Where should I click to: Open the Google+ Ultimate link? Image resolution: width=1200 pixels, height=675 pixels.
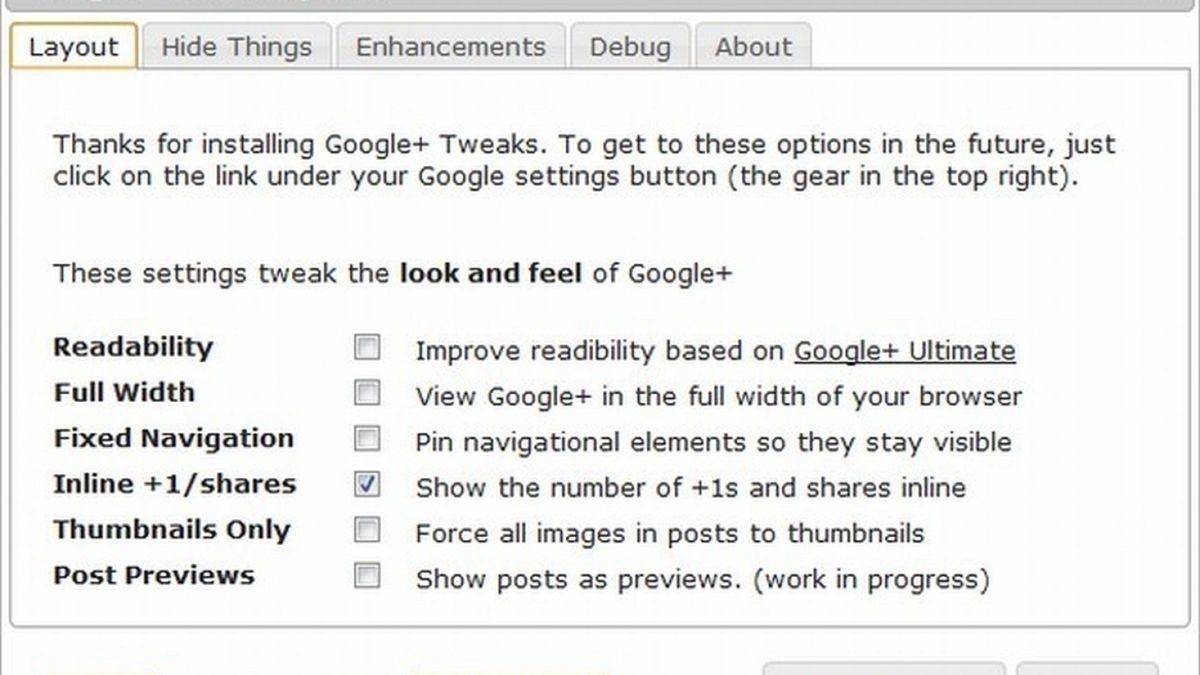(904, 351)
